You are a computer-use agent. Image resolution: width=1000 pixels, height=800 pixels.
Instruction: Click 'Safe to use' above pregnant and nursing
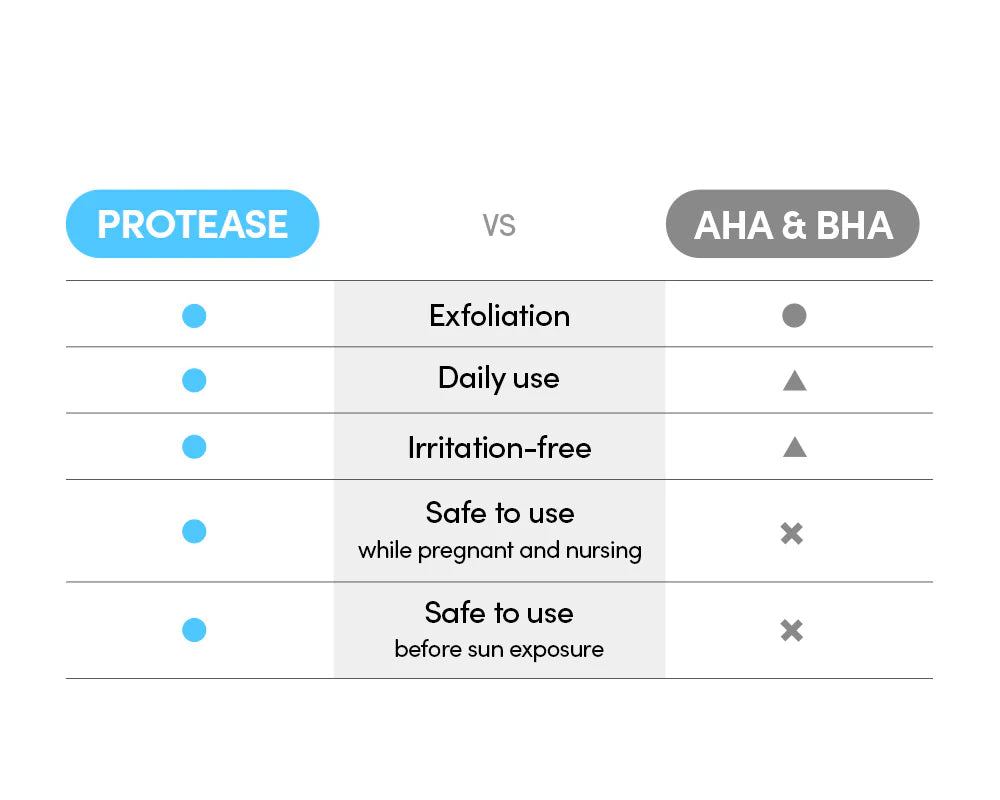(499, 513)
